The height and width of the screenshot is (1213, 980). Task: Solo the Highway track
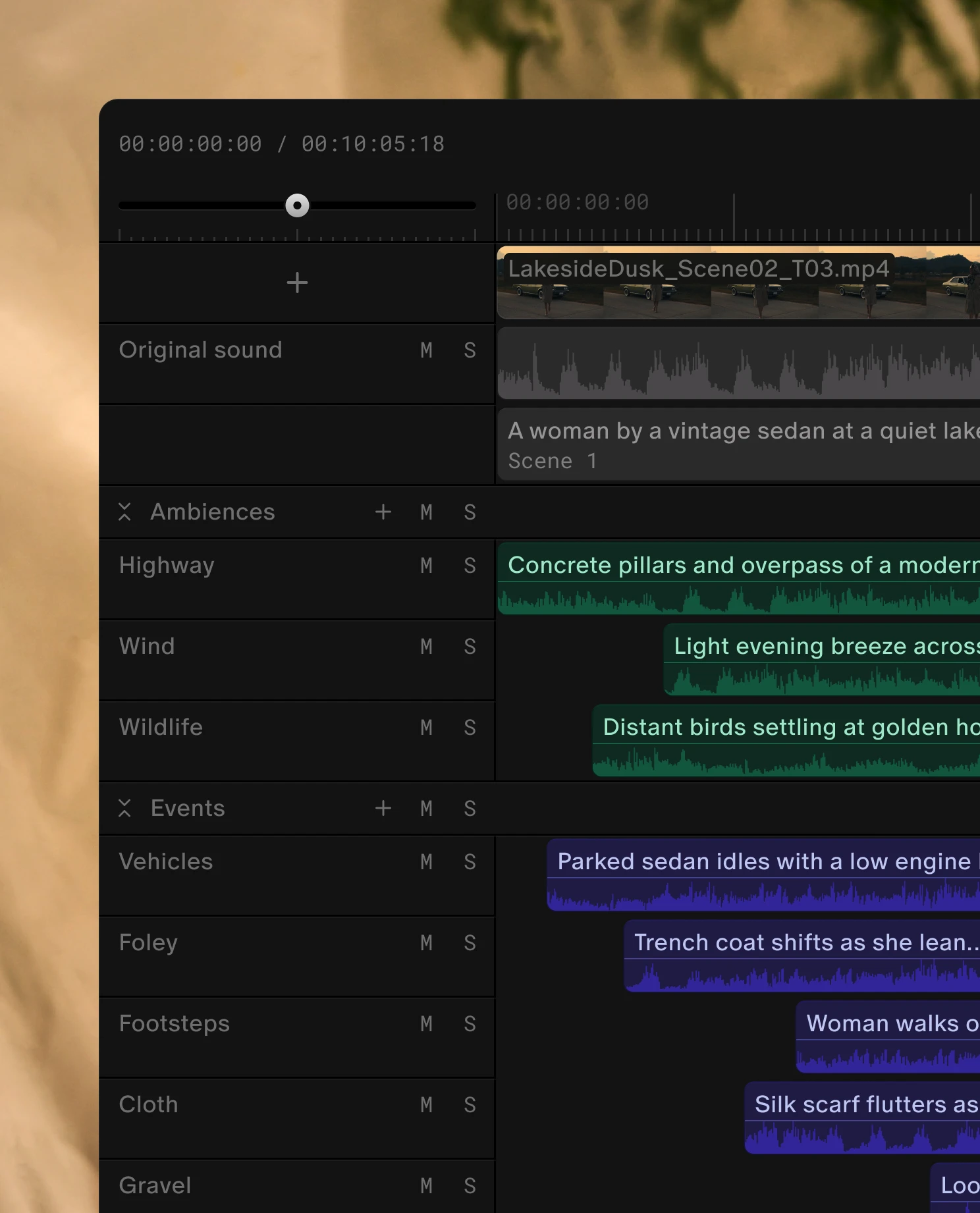470,566
